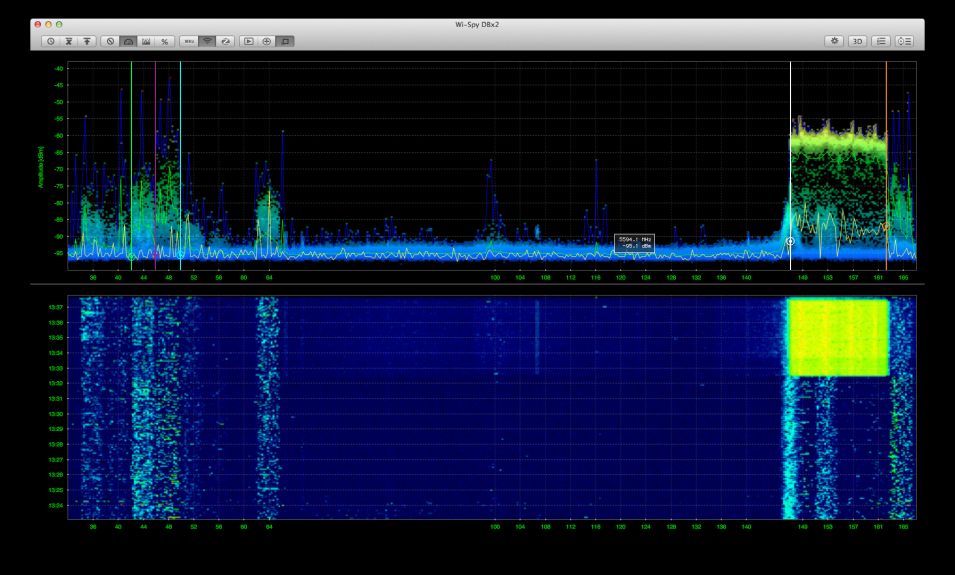Toggle the rectangle button after the plus icon
The height and width of the screenshot is (575, 955).
pyautogui.click(x=285, y=41)
